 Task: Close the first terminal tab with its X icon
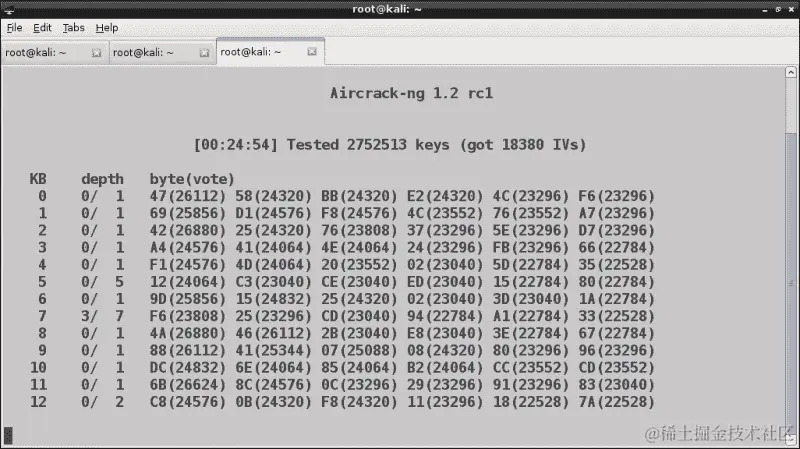click(x=96, y=53)
